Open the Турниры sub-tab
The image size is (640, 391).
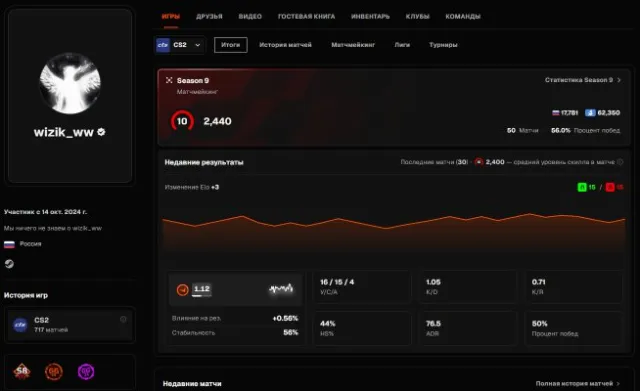pyautogui.click(x=443, y=45)
